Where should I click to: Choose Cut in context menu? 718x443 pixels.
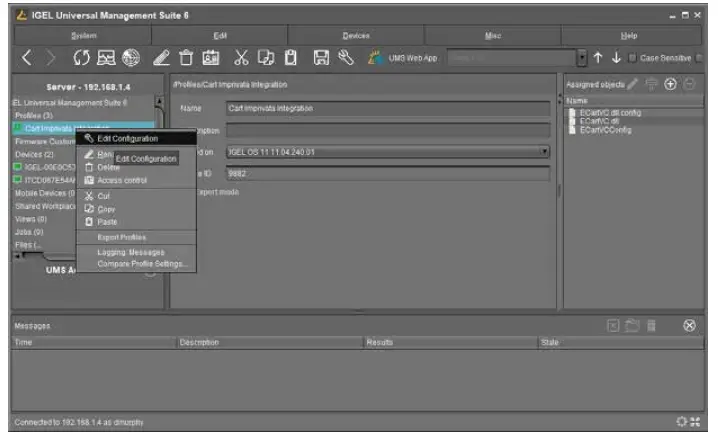(x=136, y=196)
